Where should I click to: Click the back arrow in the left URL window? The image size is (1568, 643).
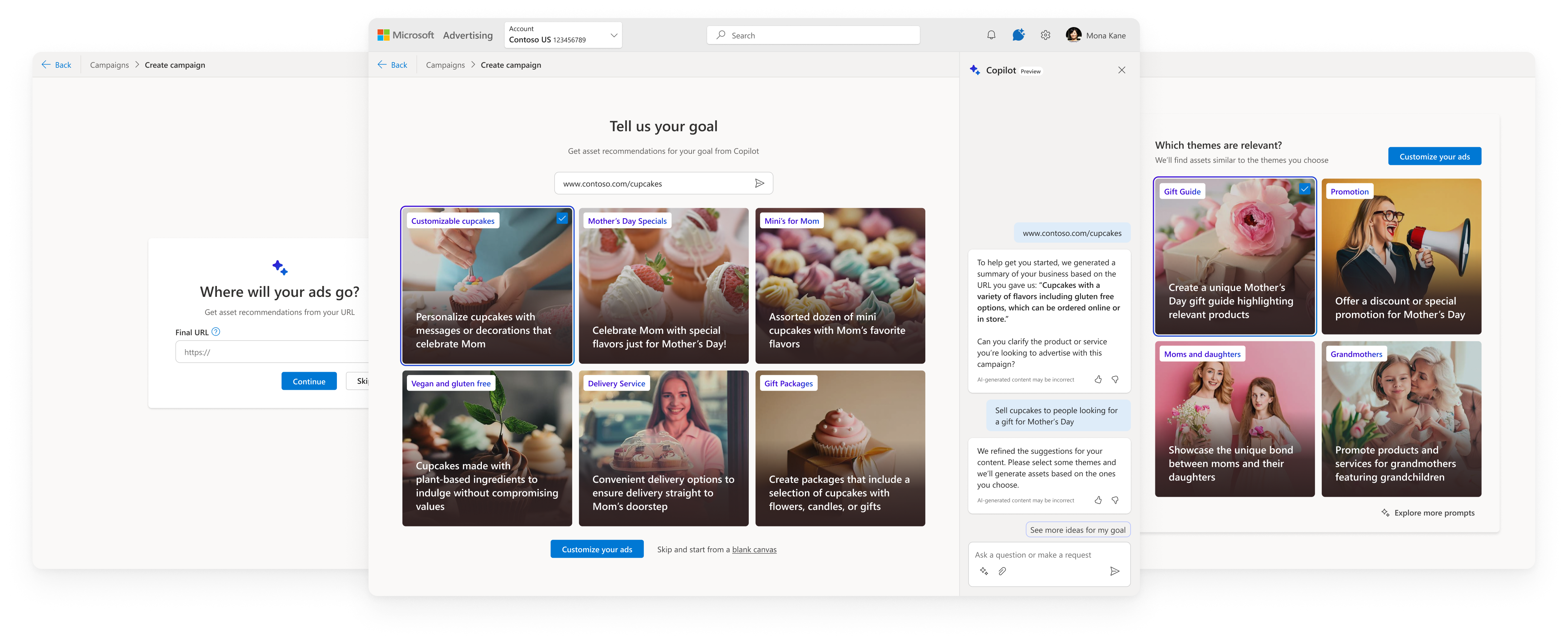click(x=46, y=64)
